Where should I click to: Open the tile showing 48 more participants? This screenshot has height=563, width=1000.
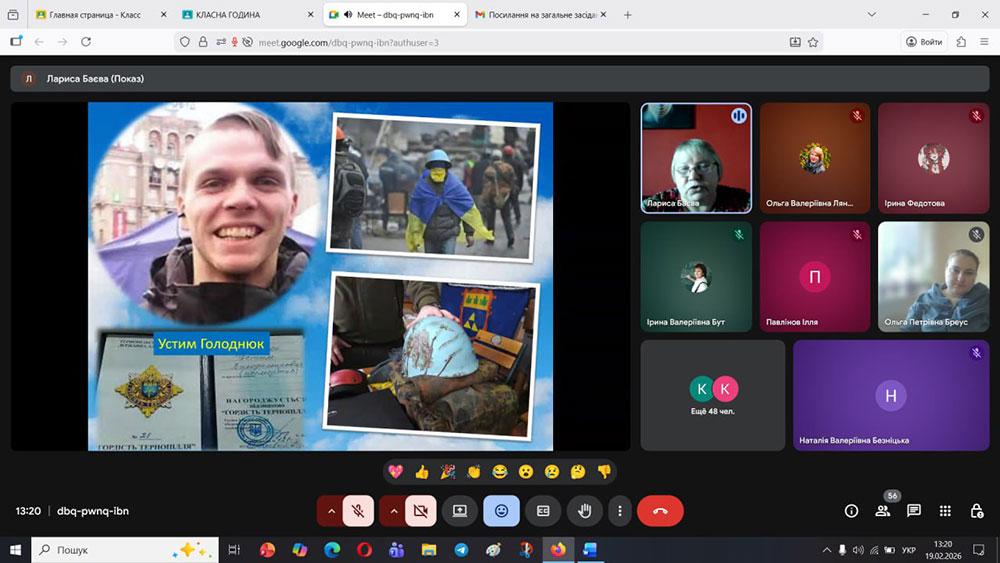(712, 394)
